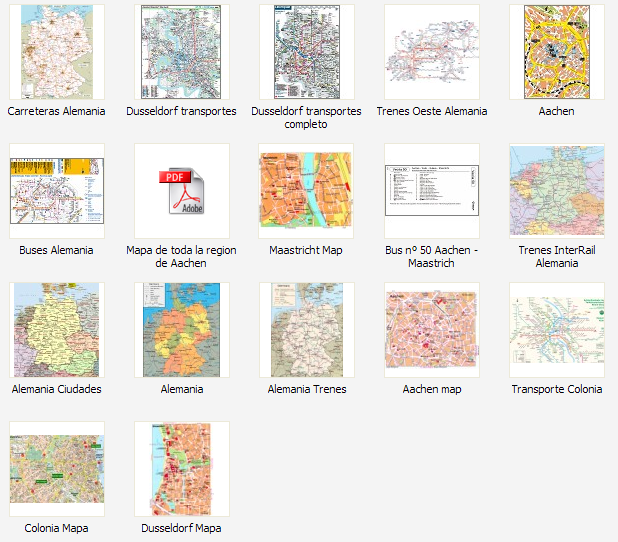The height and width of the screenshot is (542, 618).
Task: Click the 'Colonia Mapa' file name label
Action: click(x=56, y=528)
